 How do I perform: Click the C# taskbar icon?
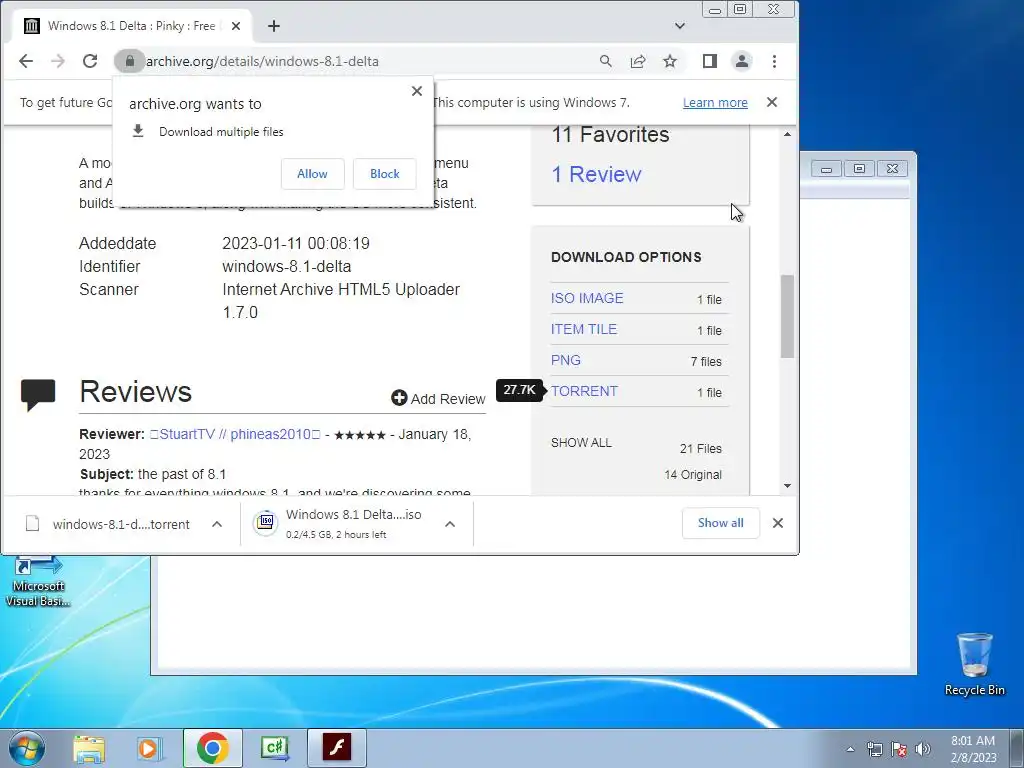(275, 748)
